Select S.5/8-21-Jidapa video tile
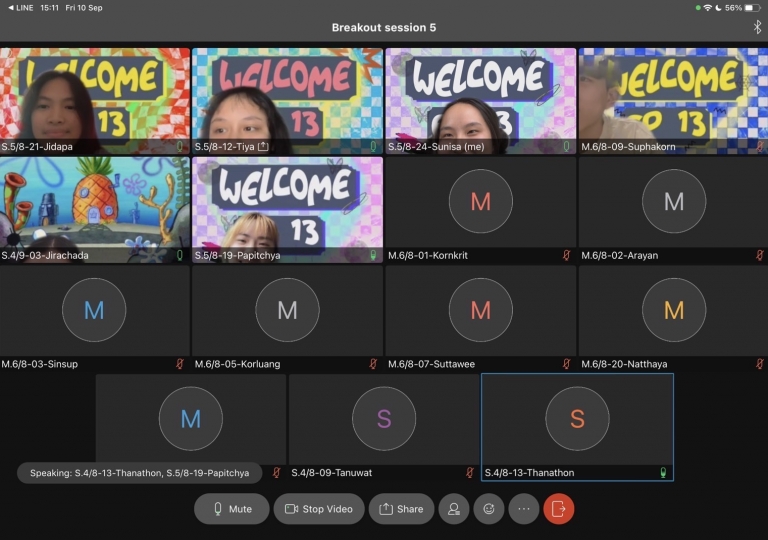This screenshot has height=540, width=768. [x=95, y=101]
